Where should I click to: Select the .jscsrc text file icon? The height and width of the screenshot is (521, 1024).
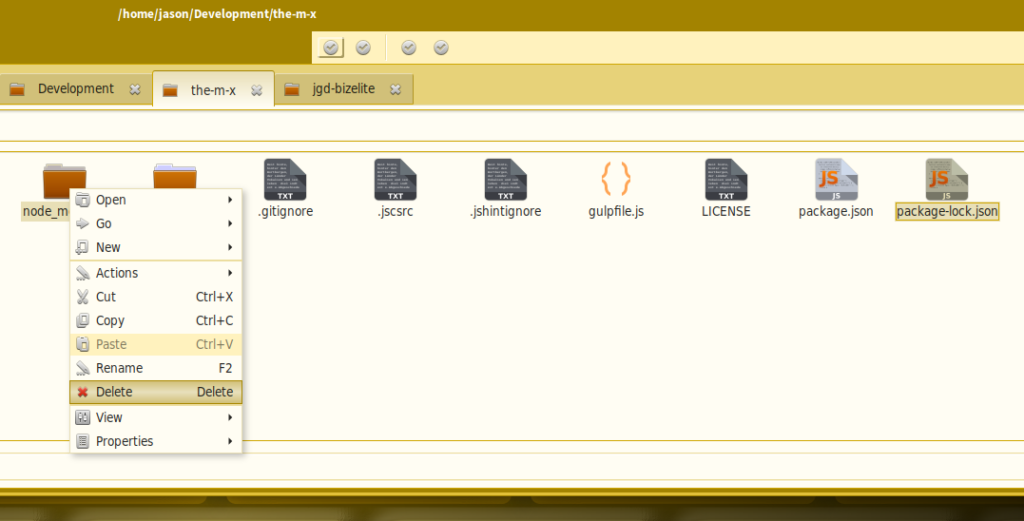(x=395, y=180)
